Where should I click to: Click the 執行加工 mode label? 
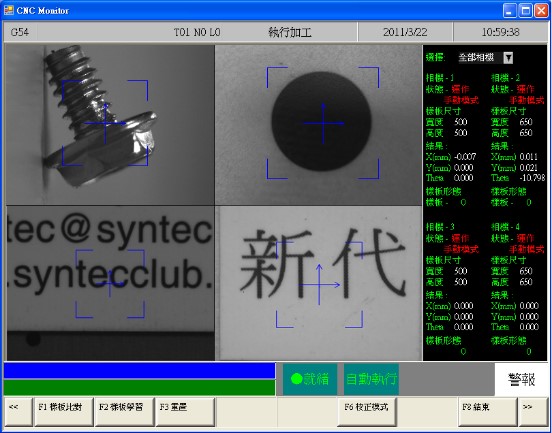click(290, 32)
